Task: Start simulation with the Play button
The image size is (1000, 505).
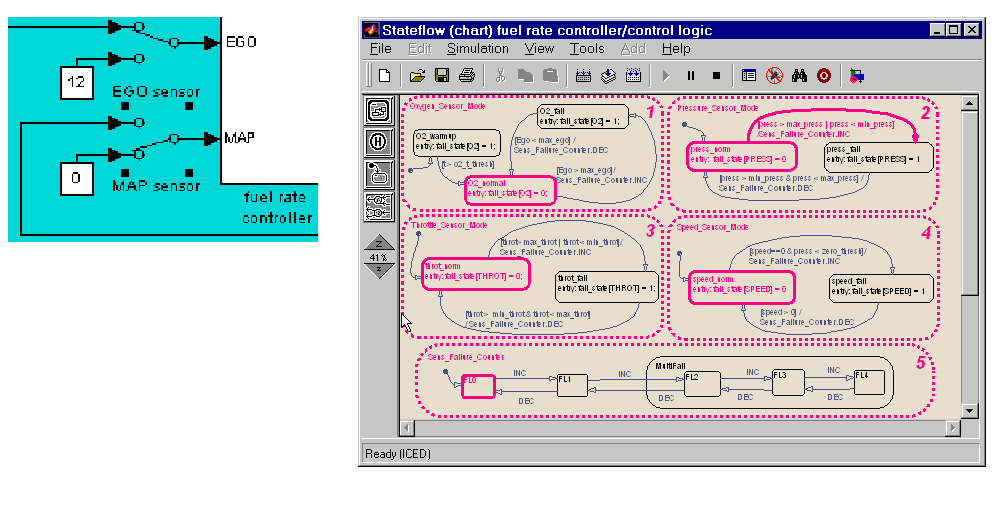Action: tap(666, 76)
